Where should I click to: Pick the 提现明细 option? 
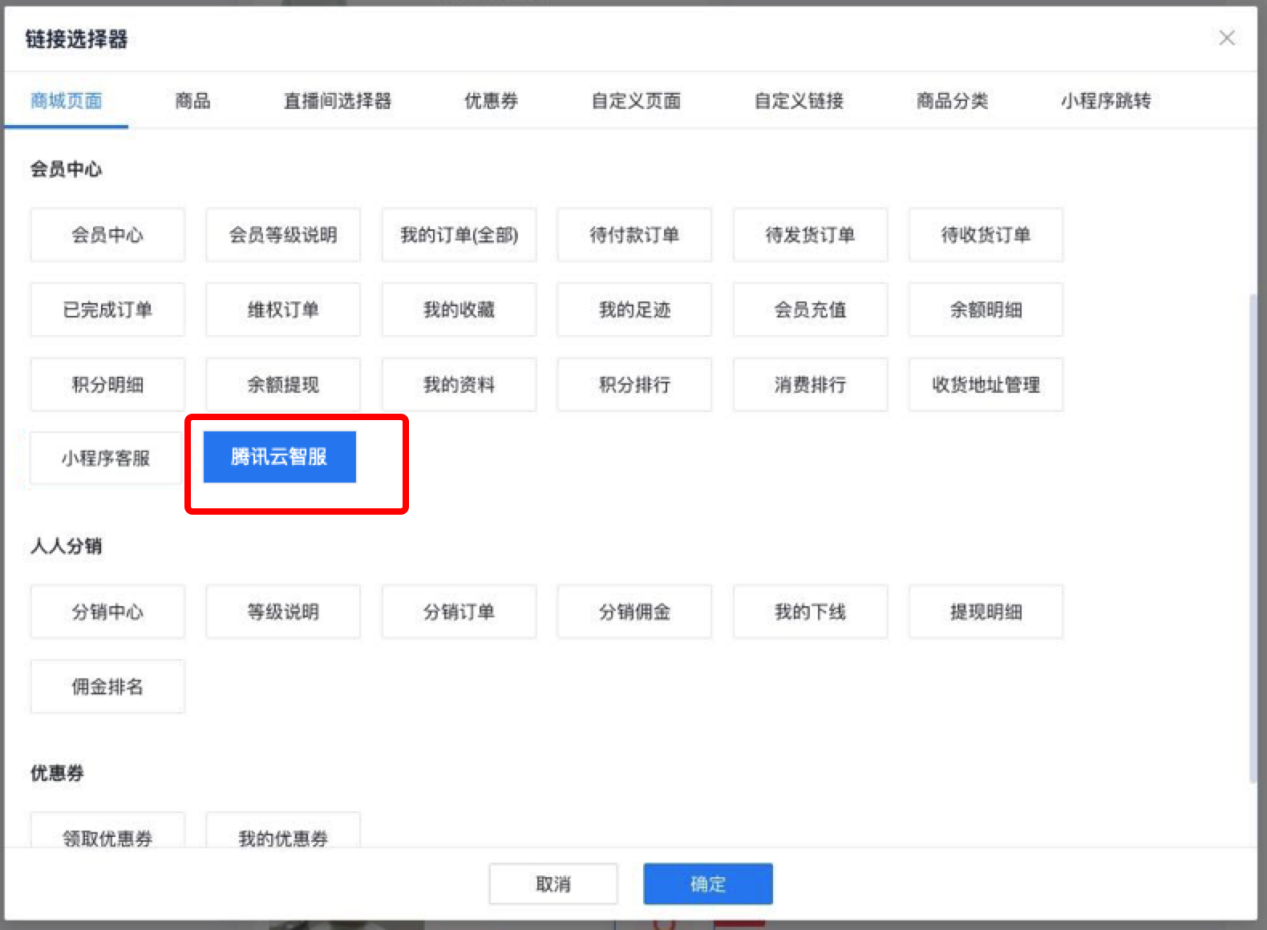[986, 612]
